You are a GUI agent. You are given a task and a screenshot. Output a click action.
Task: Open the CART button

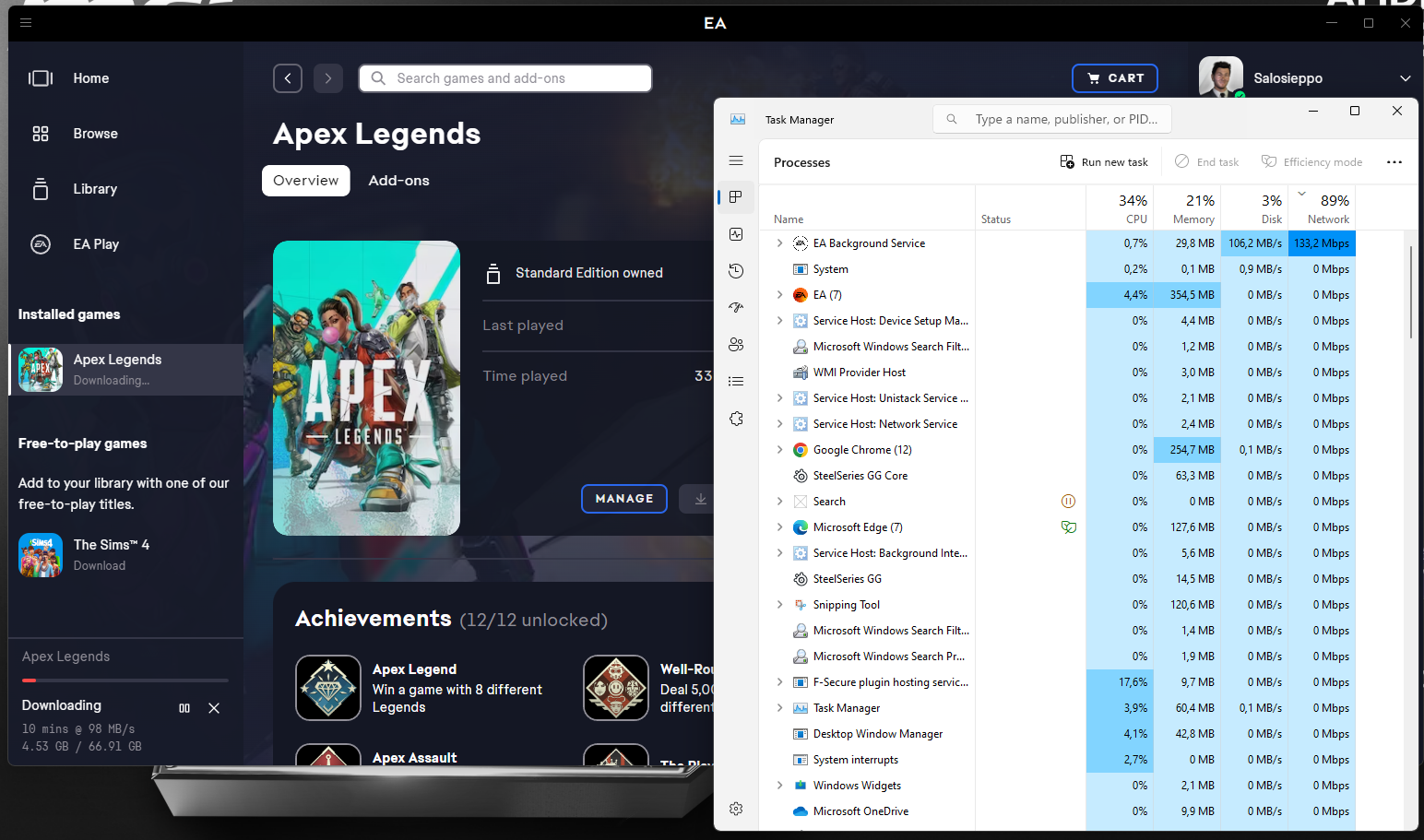[1114, 78]
